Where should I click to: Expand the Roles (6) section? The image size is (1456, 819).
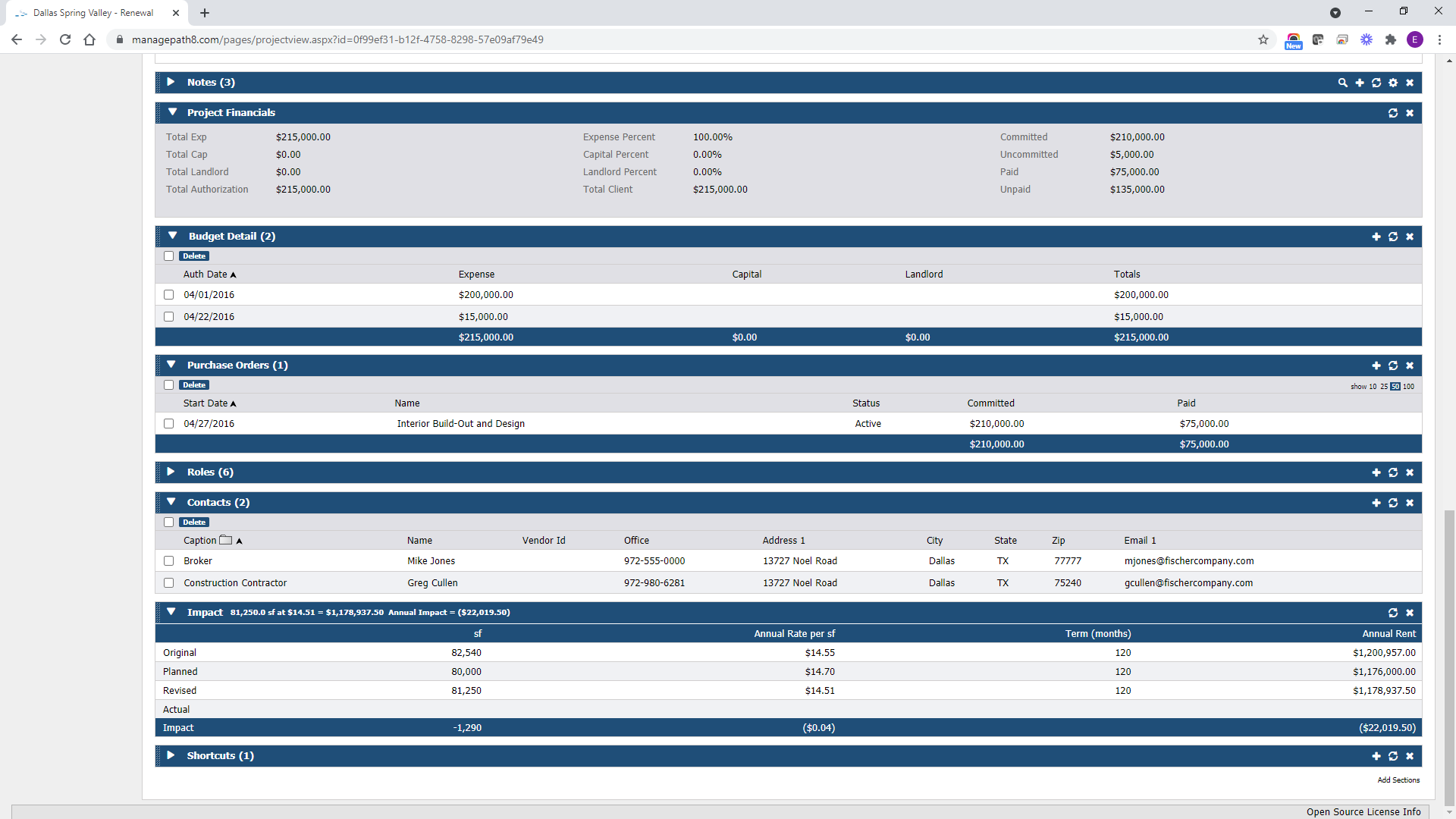(x=171, y=472)
